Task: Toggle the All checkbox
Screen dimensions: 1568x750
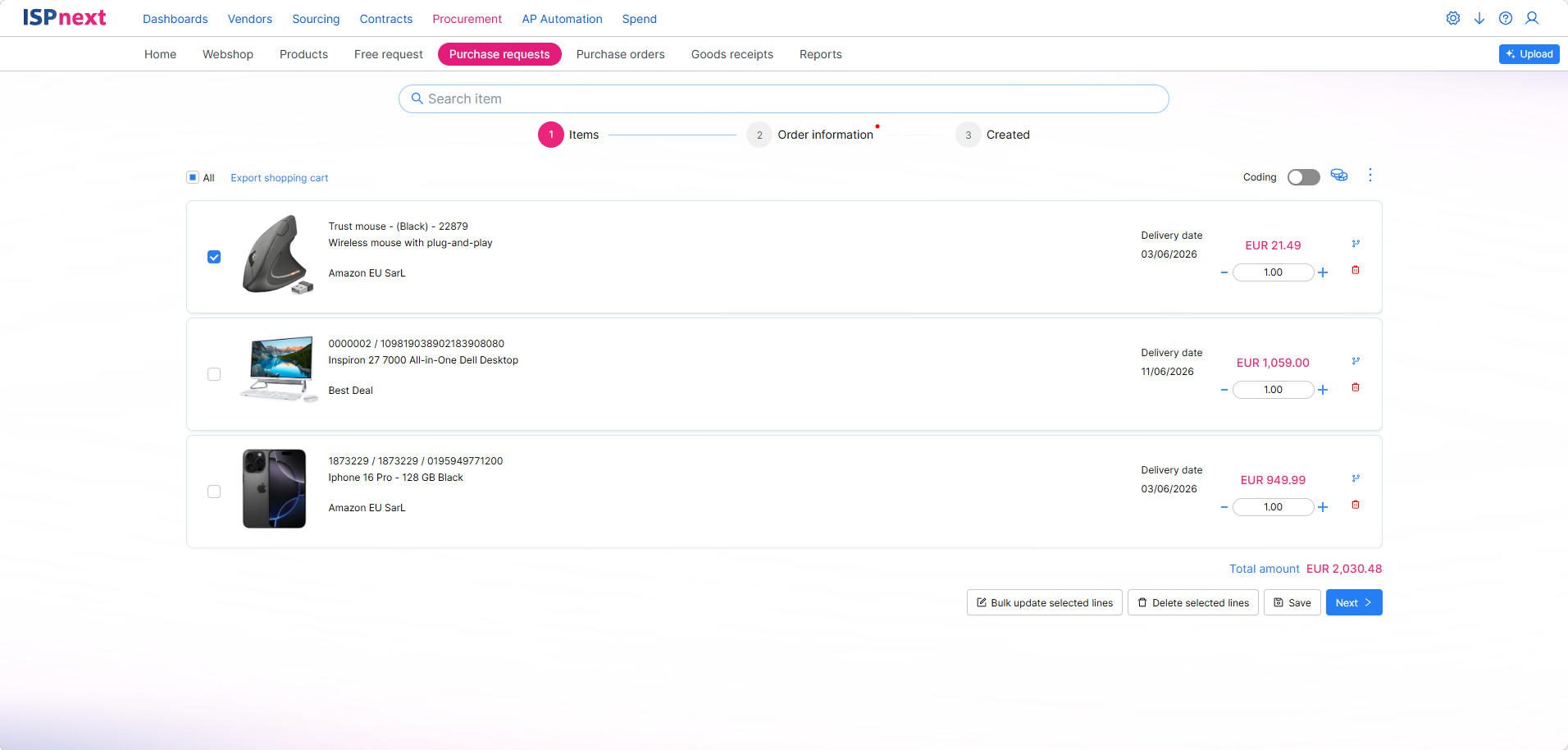Action: (x=193, y=177)
